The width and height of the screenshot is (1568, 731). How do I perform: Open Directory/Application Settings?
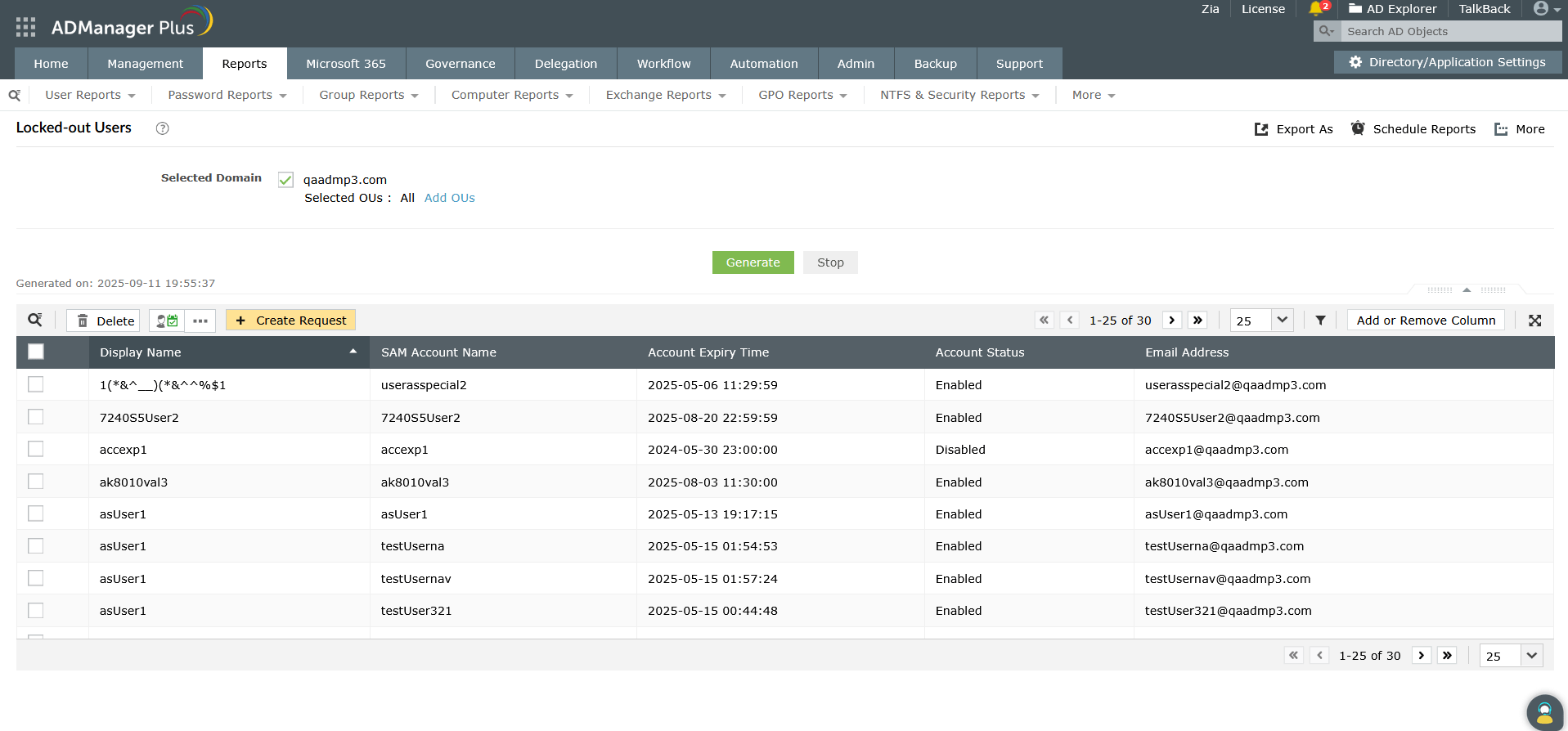[1448, 62]
